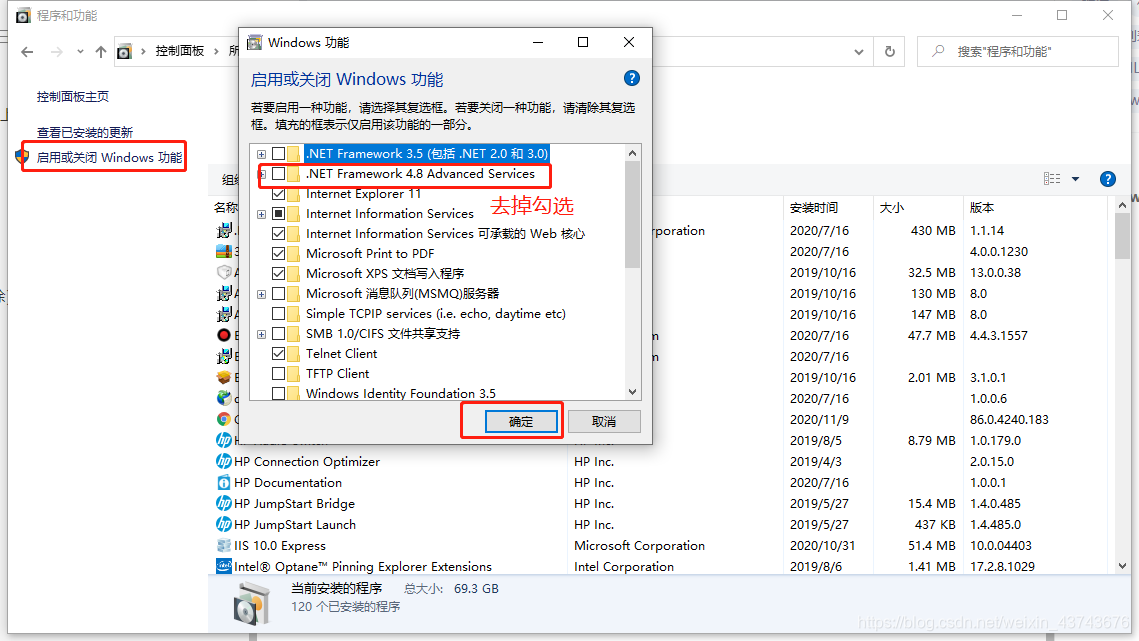Click Internet Explorer 11 folder icon
The width and height of the screenshot is (1139, 641).
coord(293,194)
